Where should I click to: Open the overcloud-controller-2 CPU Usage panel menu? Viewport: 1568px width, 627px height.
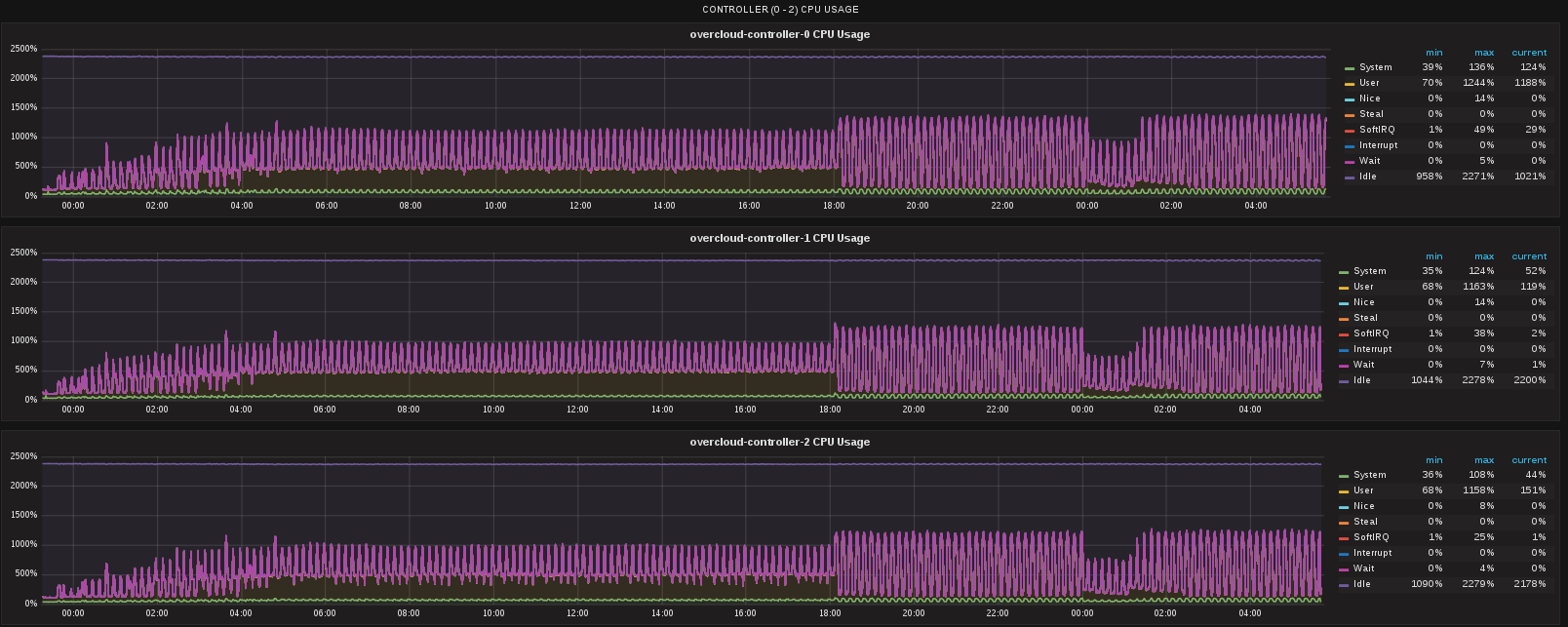[780, 442]
